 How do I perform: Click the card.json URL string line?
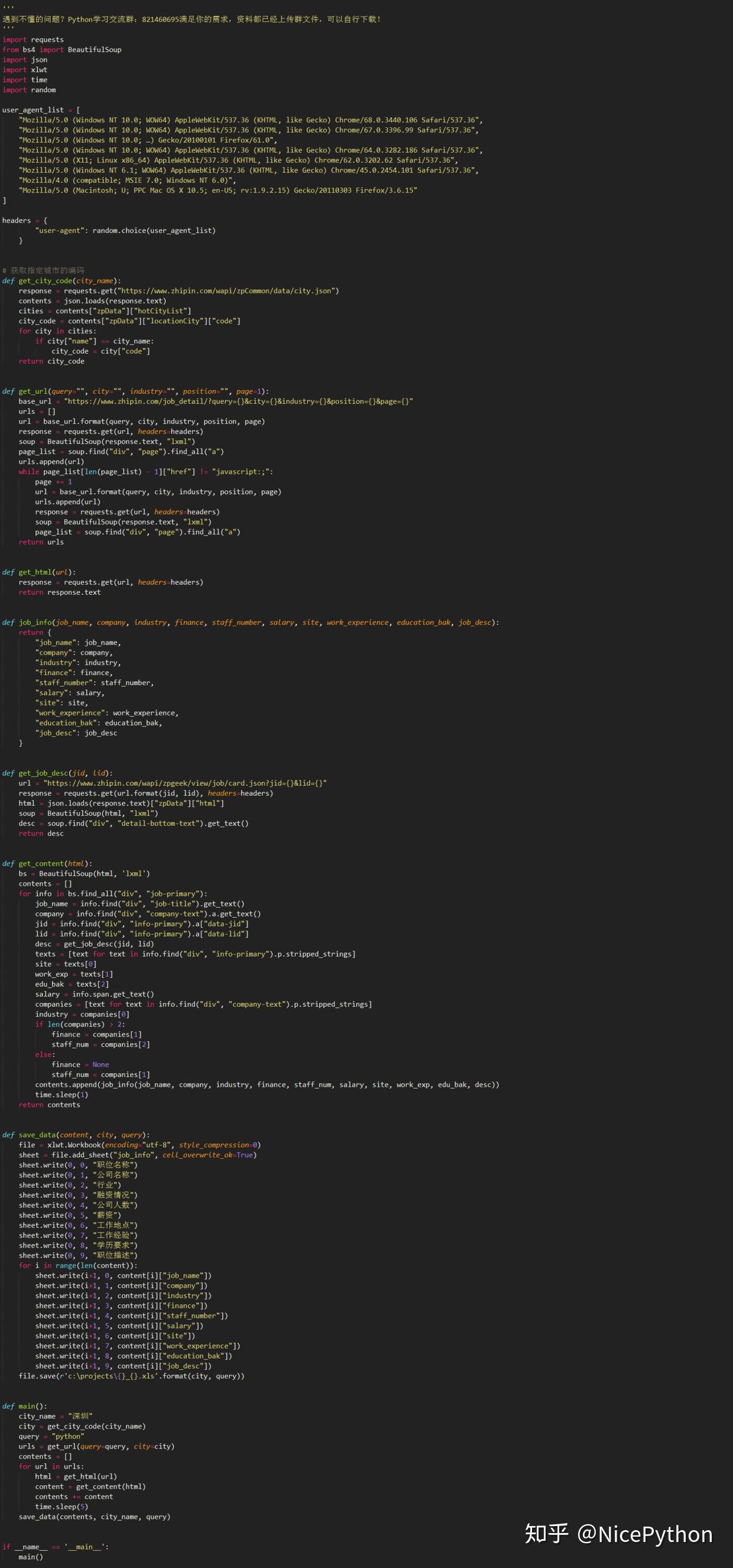[172, 783]
